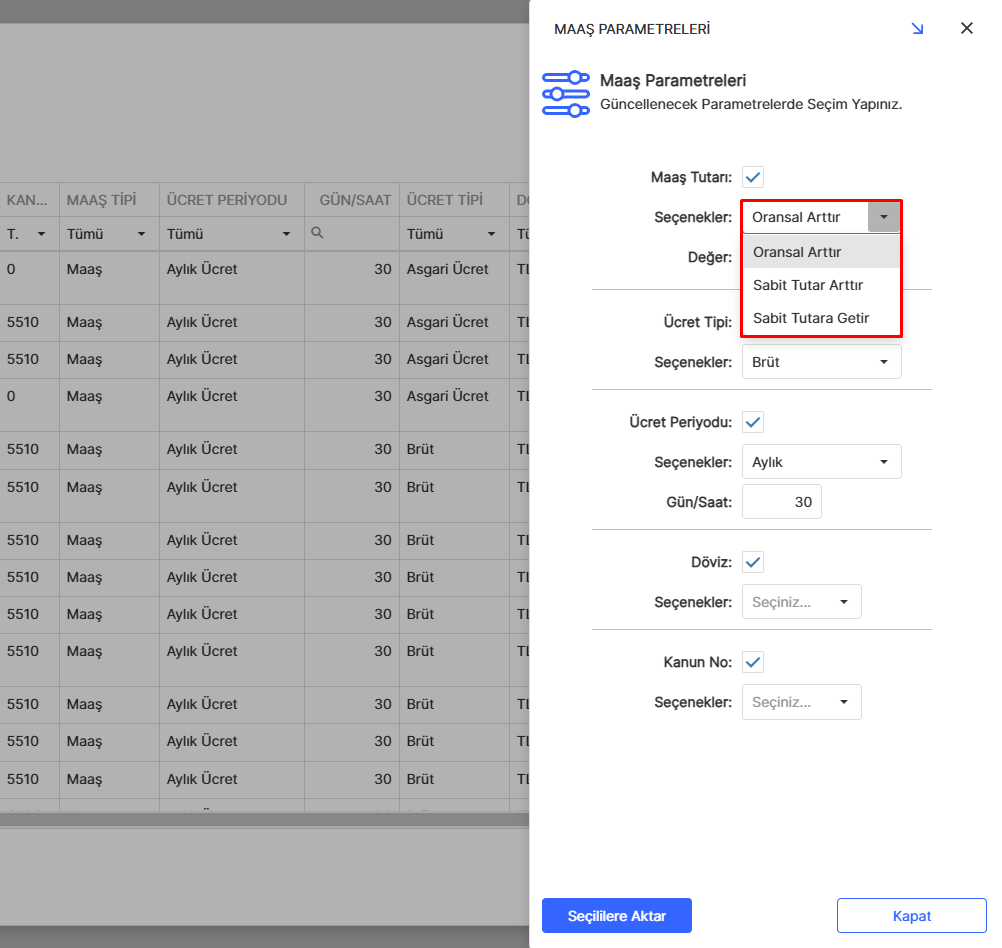The width and height of the screenshot is (1002, 948).
Task: Click the search icon in GÜN/SAAT filter
Action: point(317,233)
